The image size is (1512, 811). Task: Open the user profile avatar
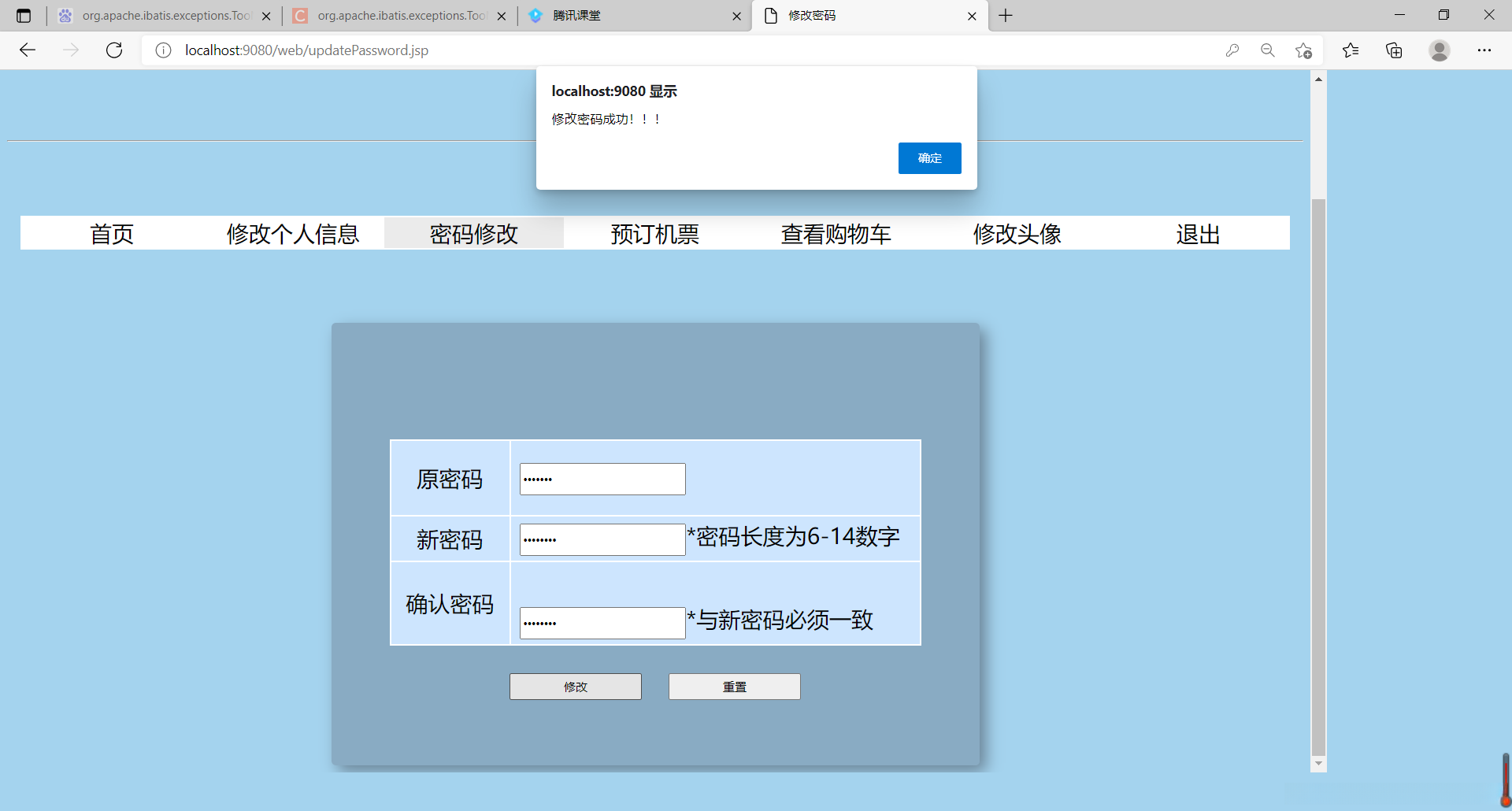coord(1440,50)
